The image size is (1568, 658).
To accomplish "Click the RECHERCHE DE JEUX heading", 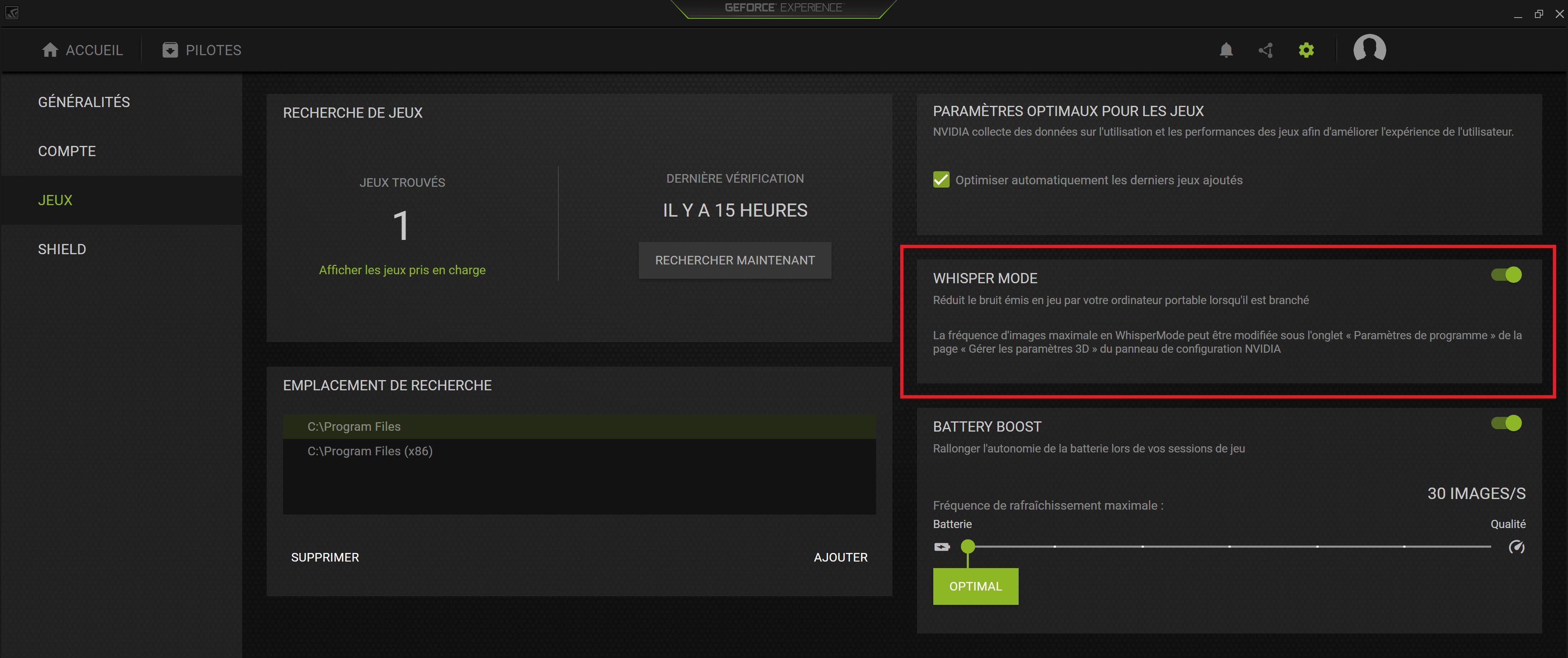I will [352, 113].
